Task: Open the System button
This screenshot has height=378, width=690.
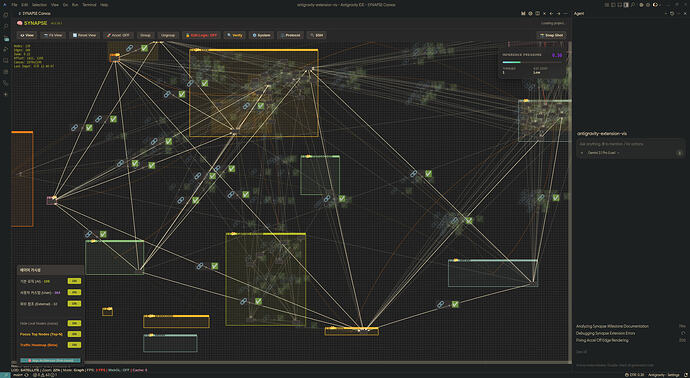Action: (261, 35)
